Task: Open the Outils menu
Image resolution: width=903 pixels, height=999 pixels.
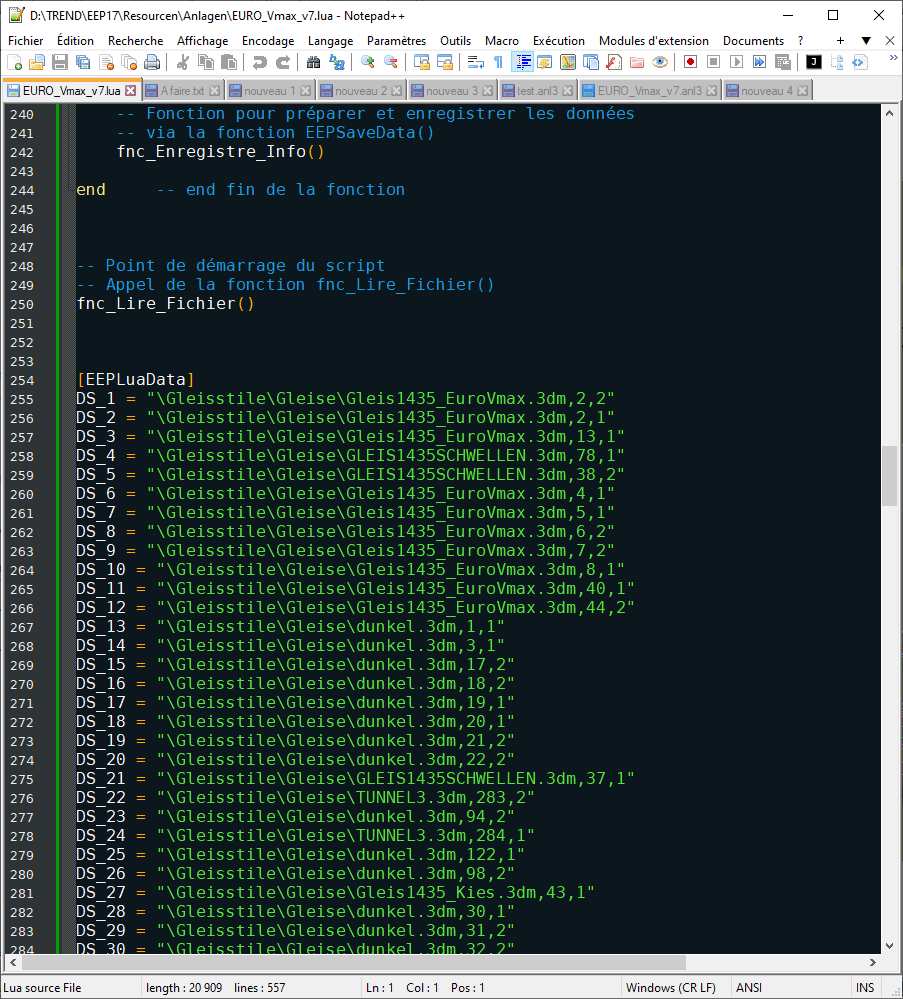Action: pos(456,41)
